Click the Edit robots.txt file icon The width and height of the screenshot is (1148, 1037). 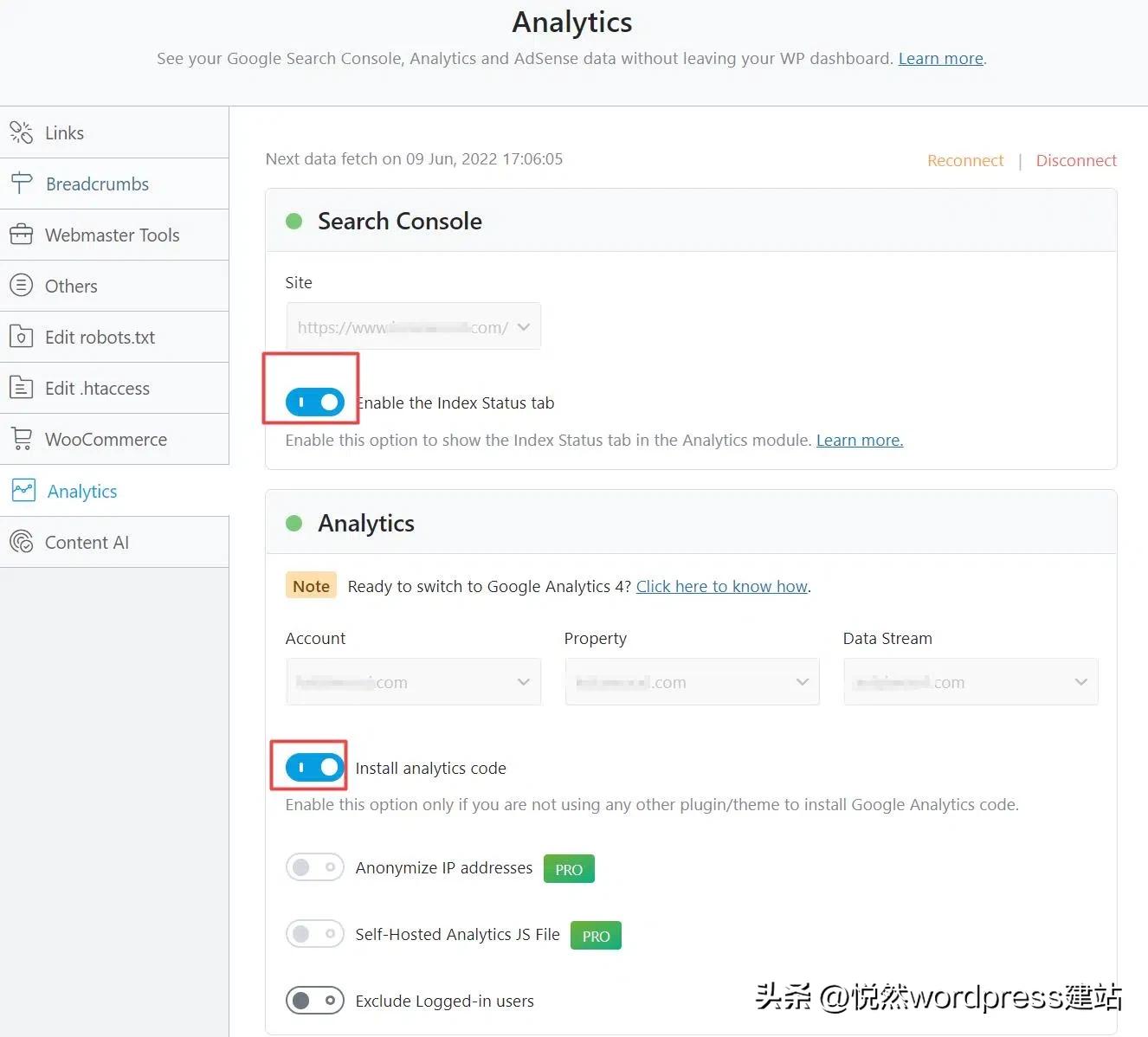(x=22, y=337)
